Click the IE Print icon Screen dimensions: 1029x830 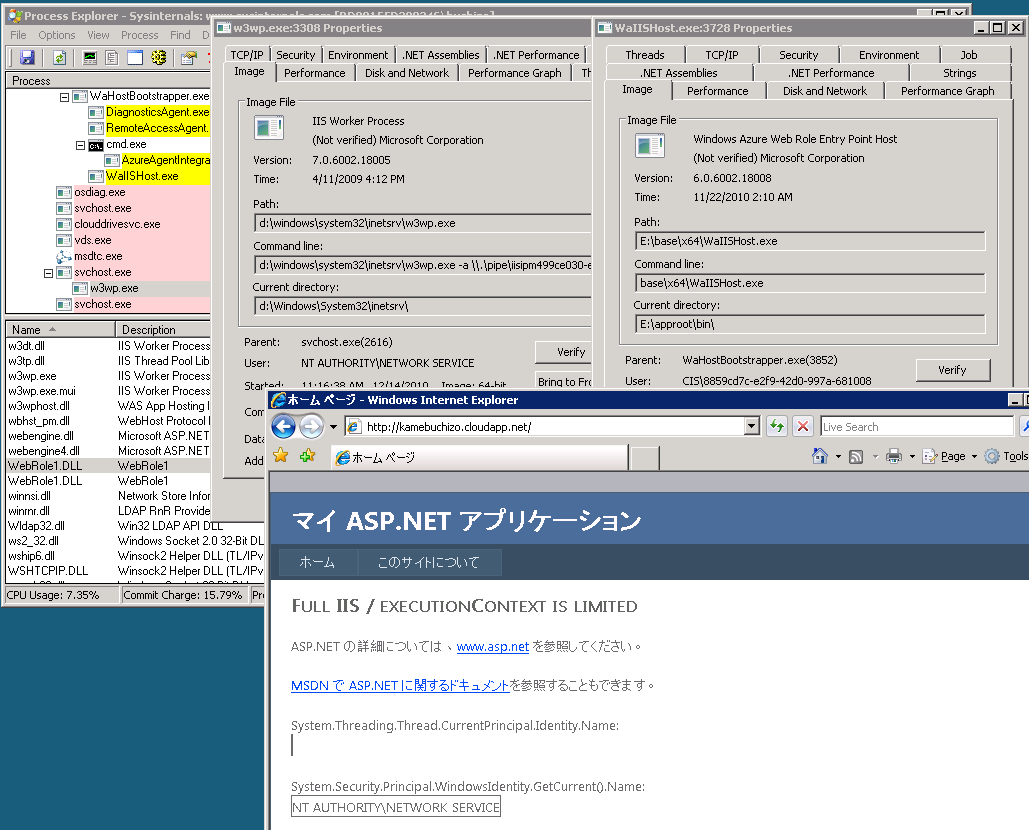click(893, 456)
